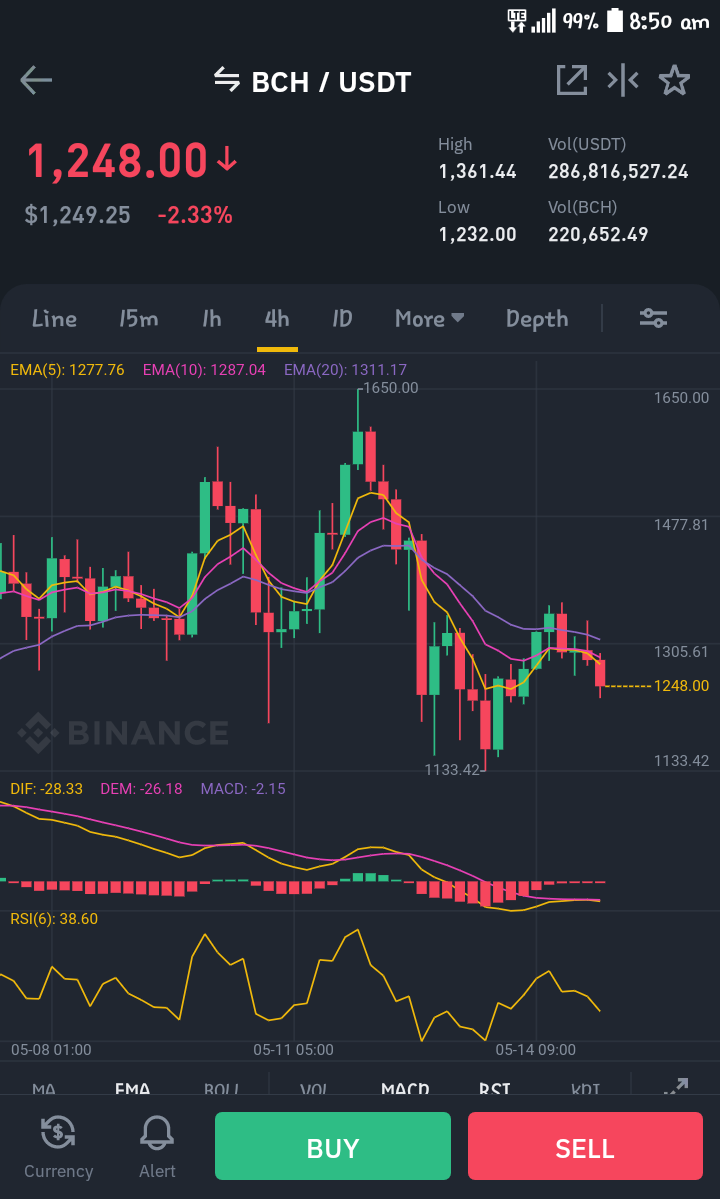The image size is (720, 1199).
Task: Tap the Alert bell icon
Action: [x=157, y=1133]
